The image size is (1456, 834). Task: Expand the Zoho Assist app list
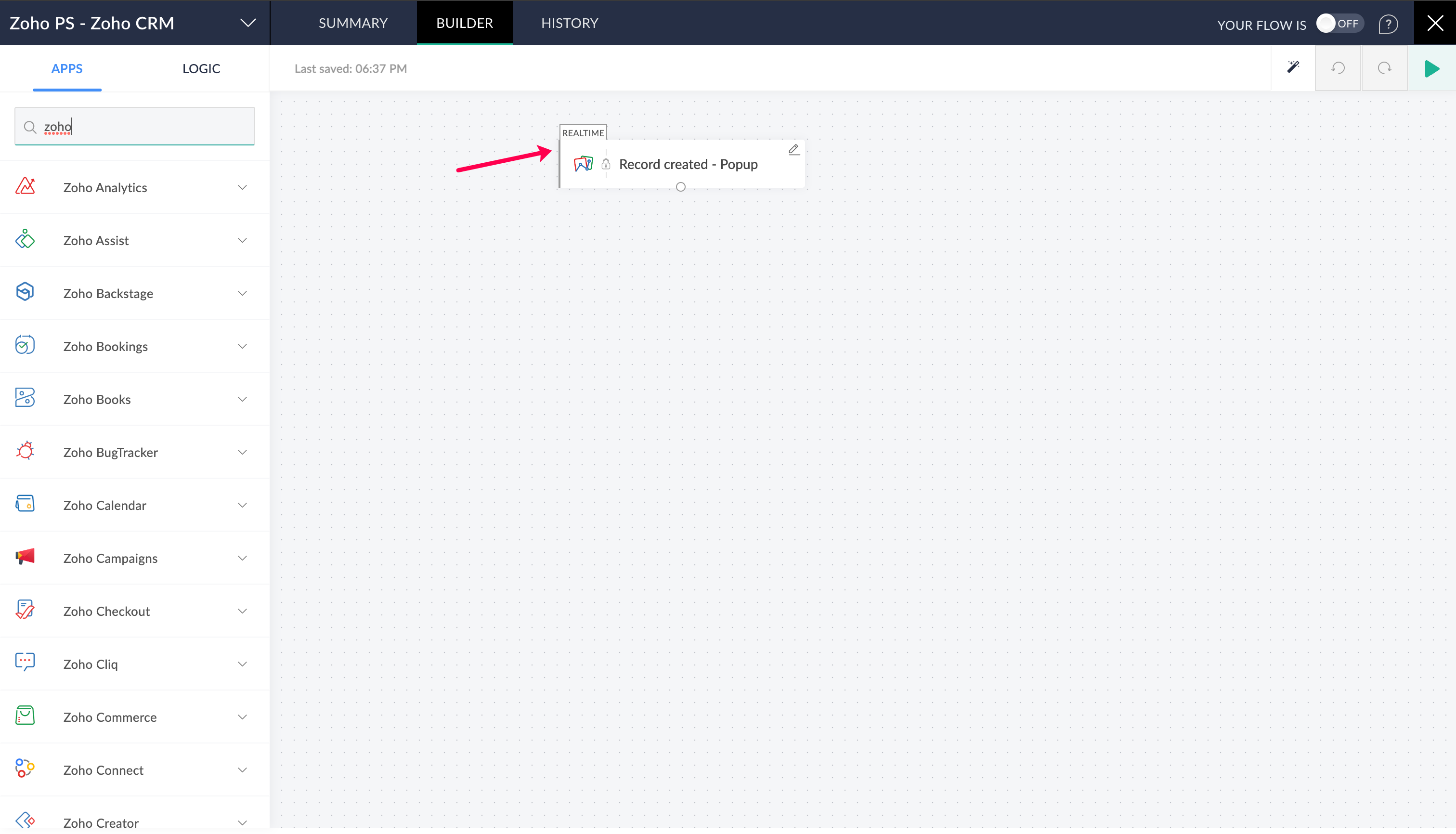242,241
